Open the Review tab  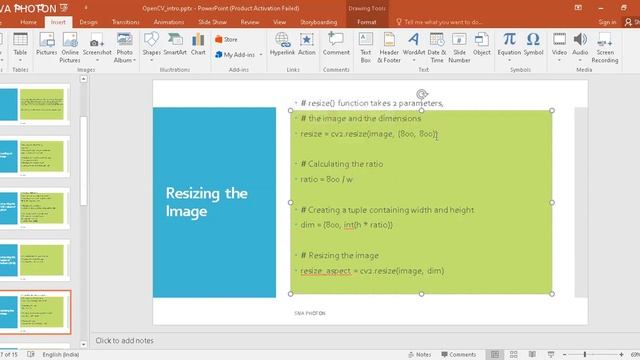click(250, 22)
